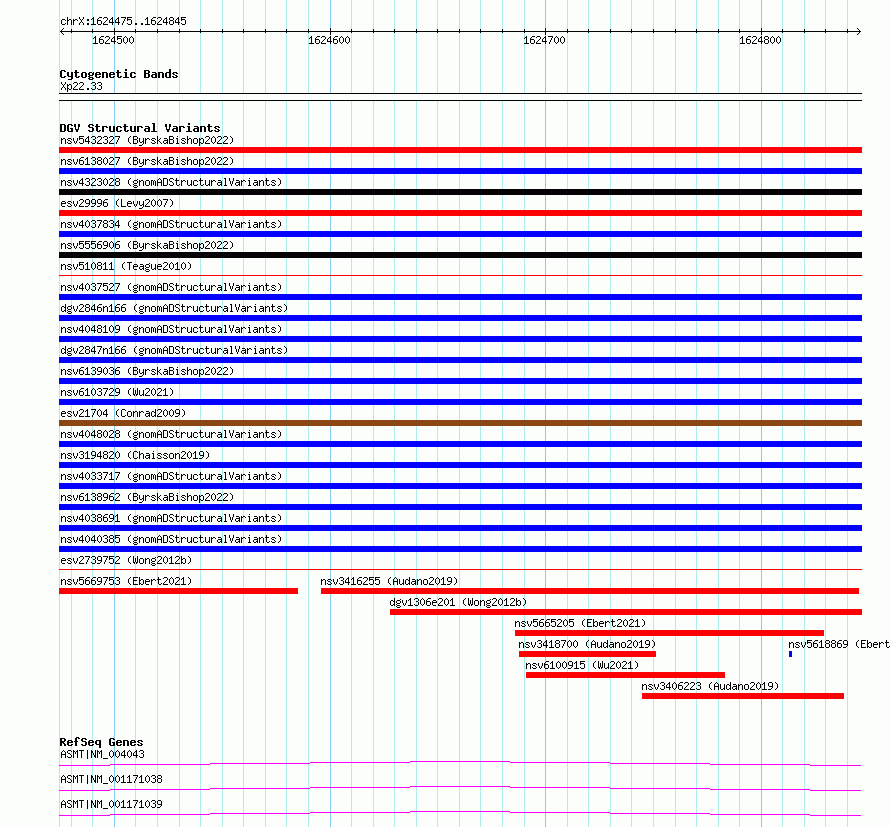Open variant nsv4323028 (gnomADStructuralVariants)
The width and height of the screenshot is (890, 827).
point(171,182)
